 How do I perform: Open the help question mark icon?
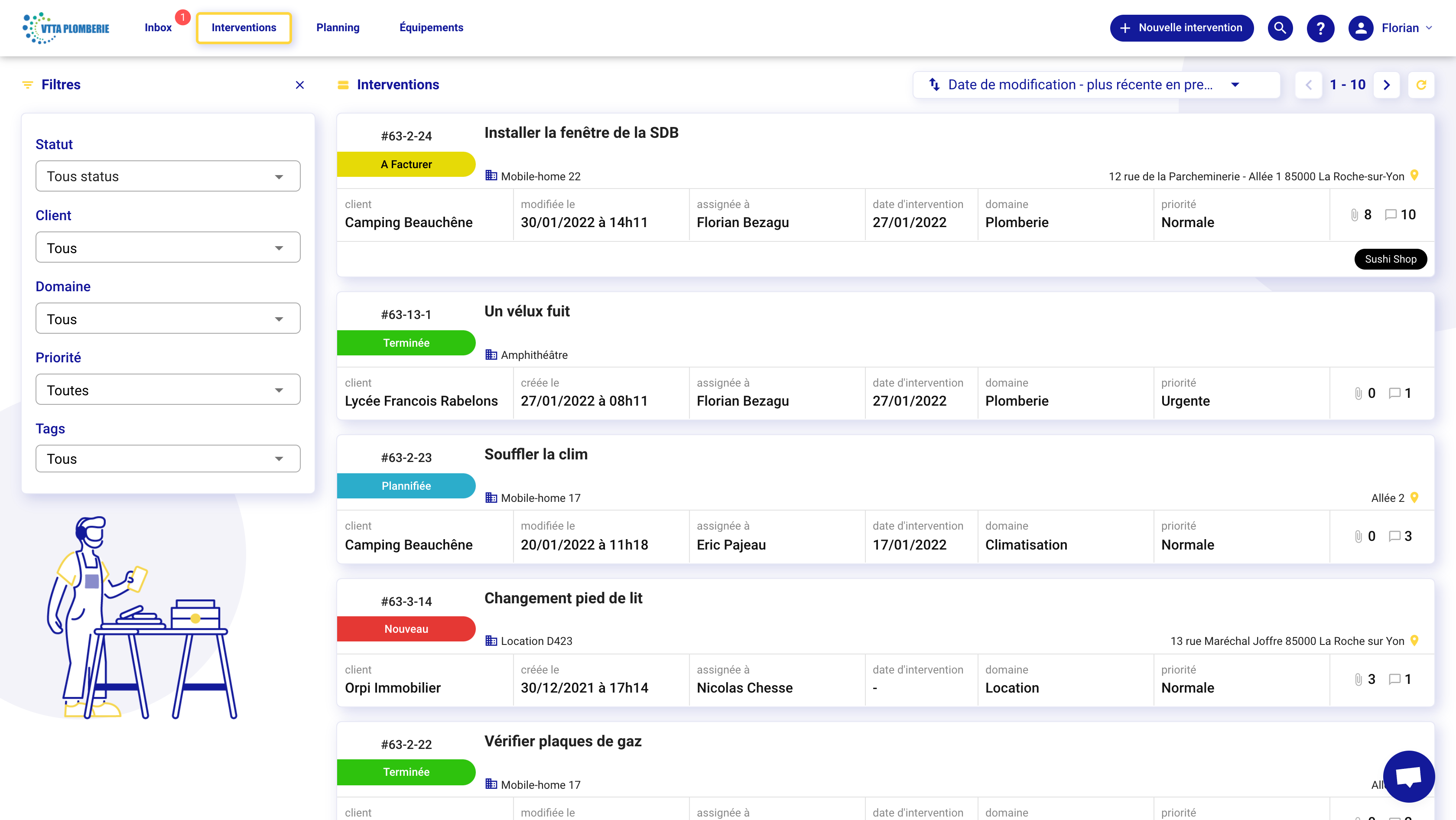click(x=1320, y=28)
